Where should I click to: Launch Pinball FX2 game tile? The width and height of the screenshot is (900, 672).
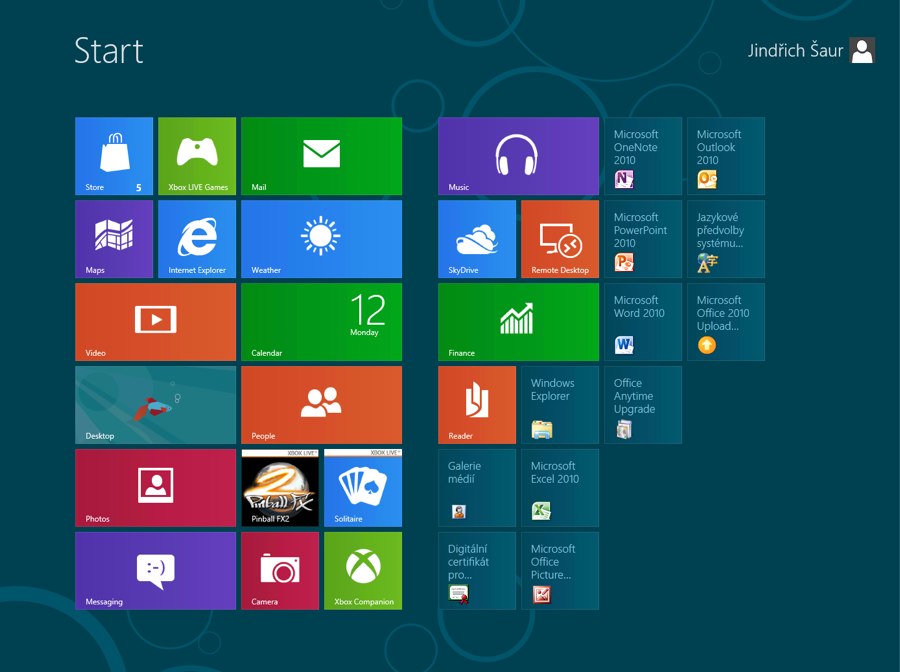tap(280, 487)
